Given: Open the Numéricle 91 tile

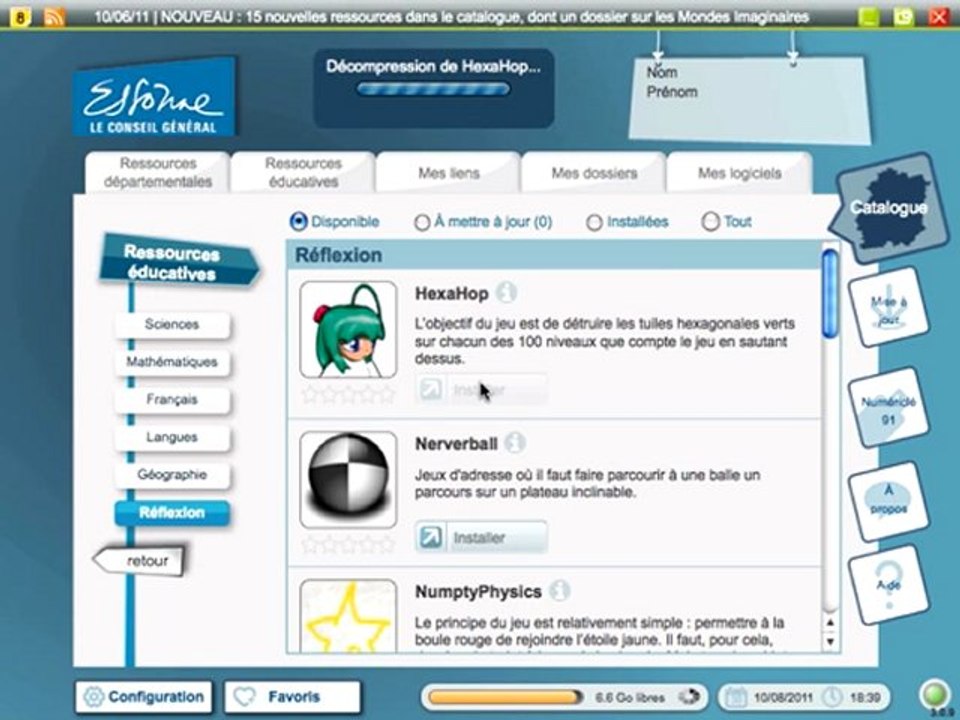Looking at the screenshot, I should 889,408.
